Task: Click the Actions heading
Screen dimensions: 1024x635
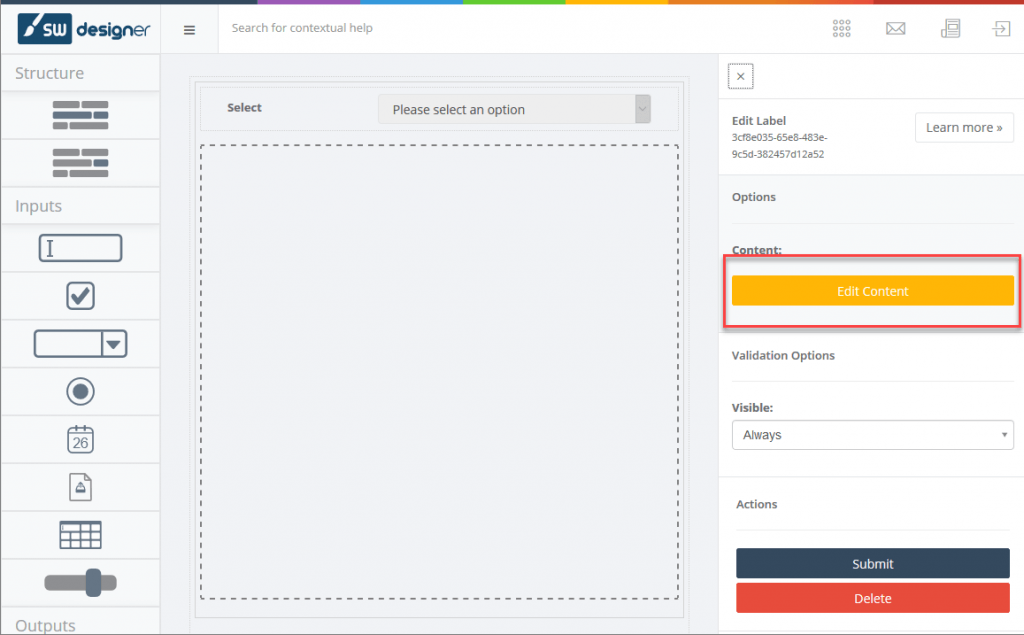Action: (756, 504)
